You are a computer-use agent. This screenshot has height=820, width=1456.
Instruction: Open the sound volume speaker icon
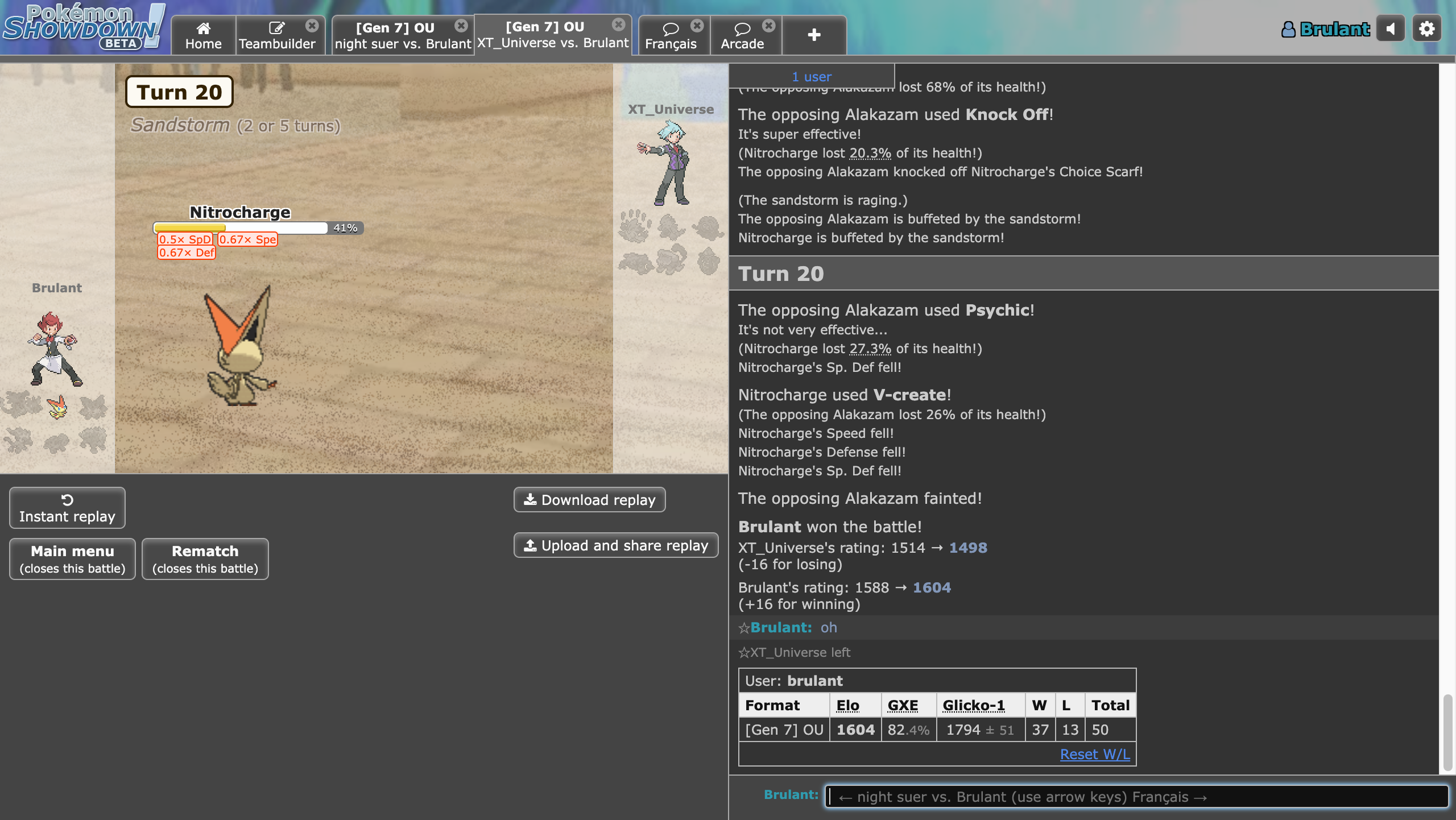(1391, 28)
